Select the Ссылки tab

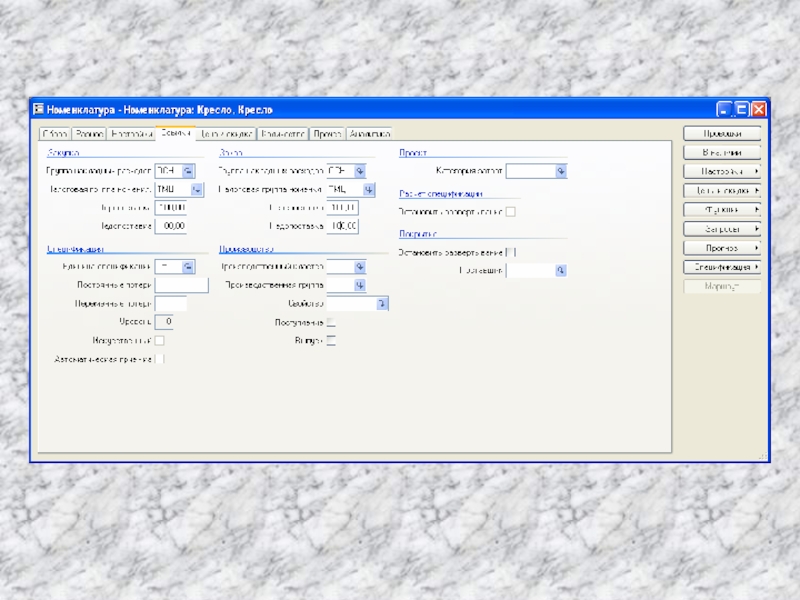[x=176, y=133]
